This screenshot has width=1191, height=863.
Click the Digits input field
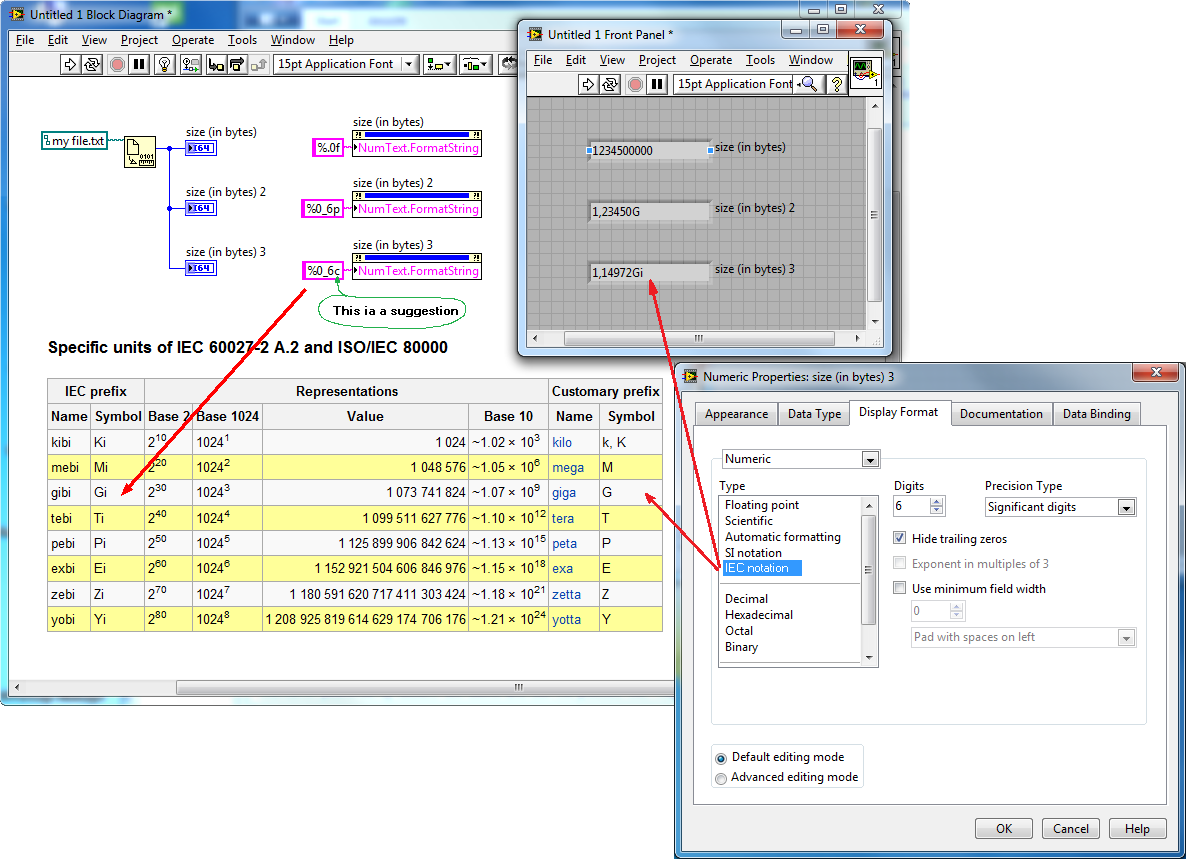tap(911, 506)
